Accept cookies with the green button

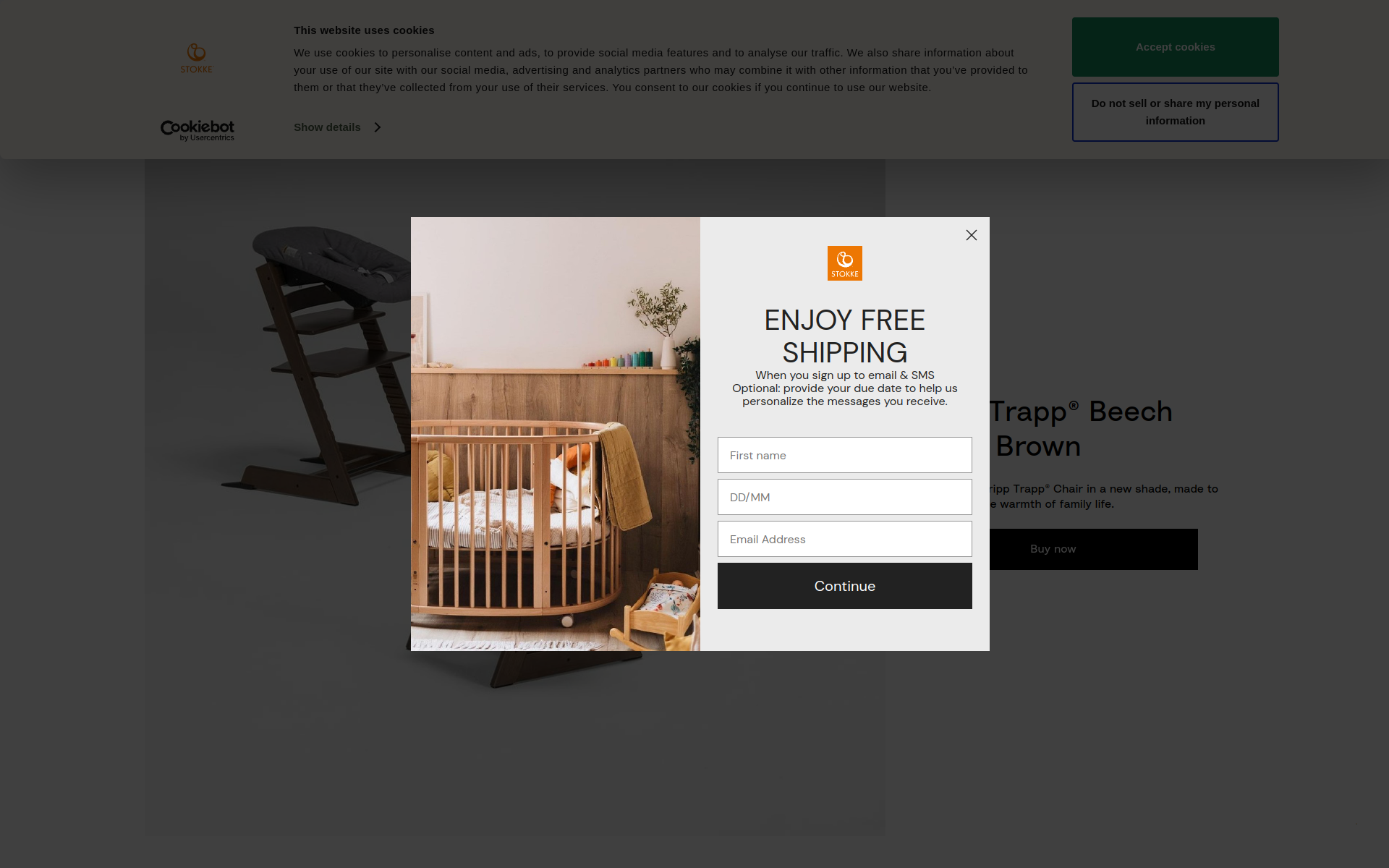pos(1176,47)
